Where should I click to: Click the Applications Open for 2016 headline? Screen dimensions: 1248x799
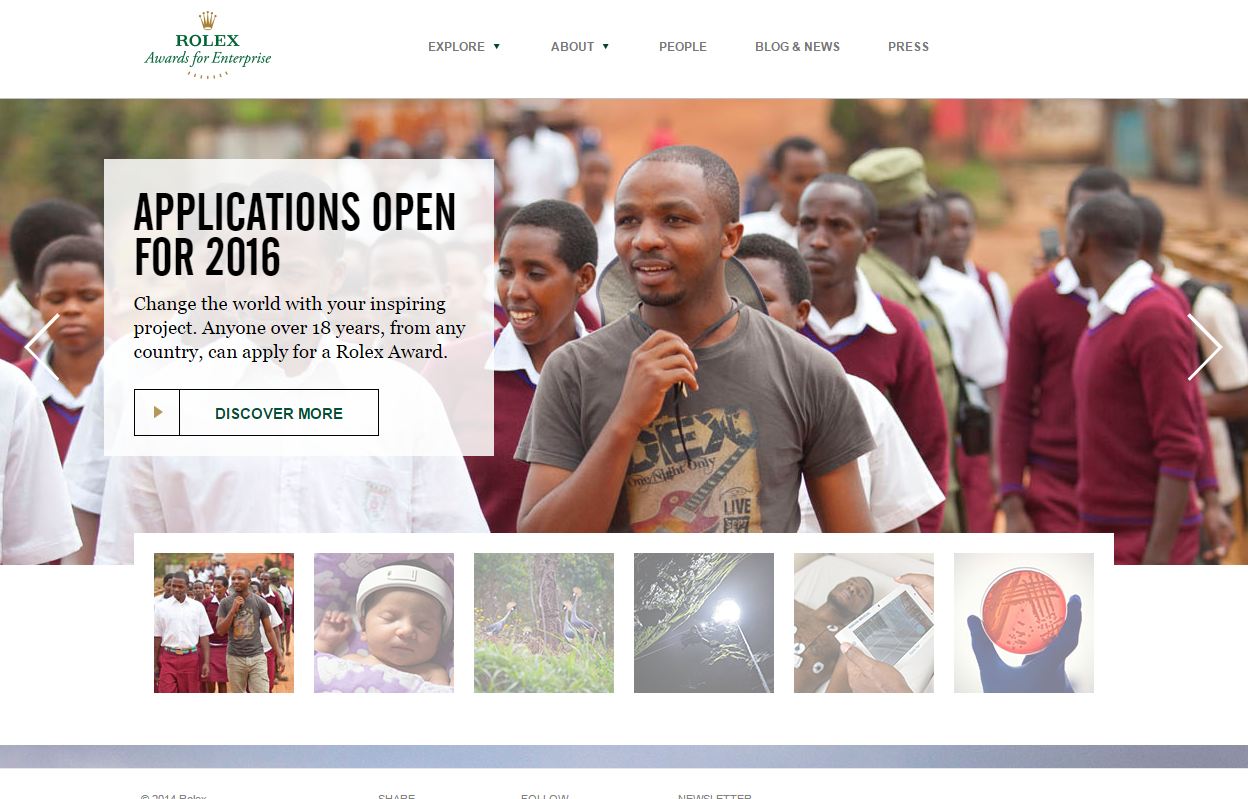click(295, 234)
